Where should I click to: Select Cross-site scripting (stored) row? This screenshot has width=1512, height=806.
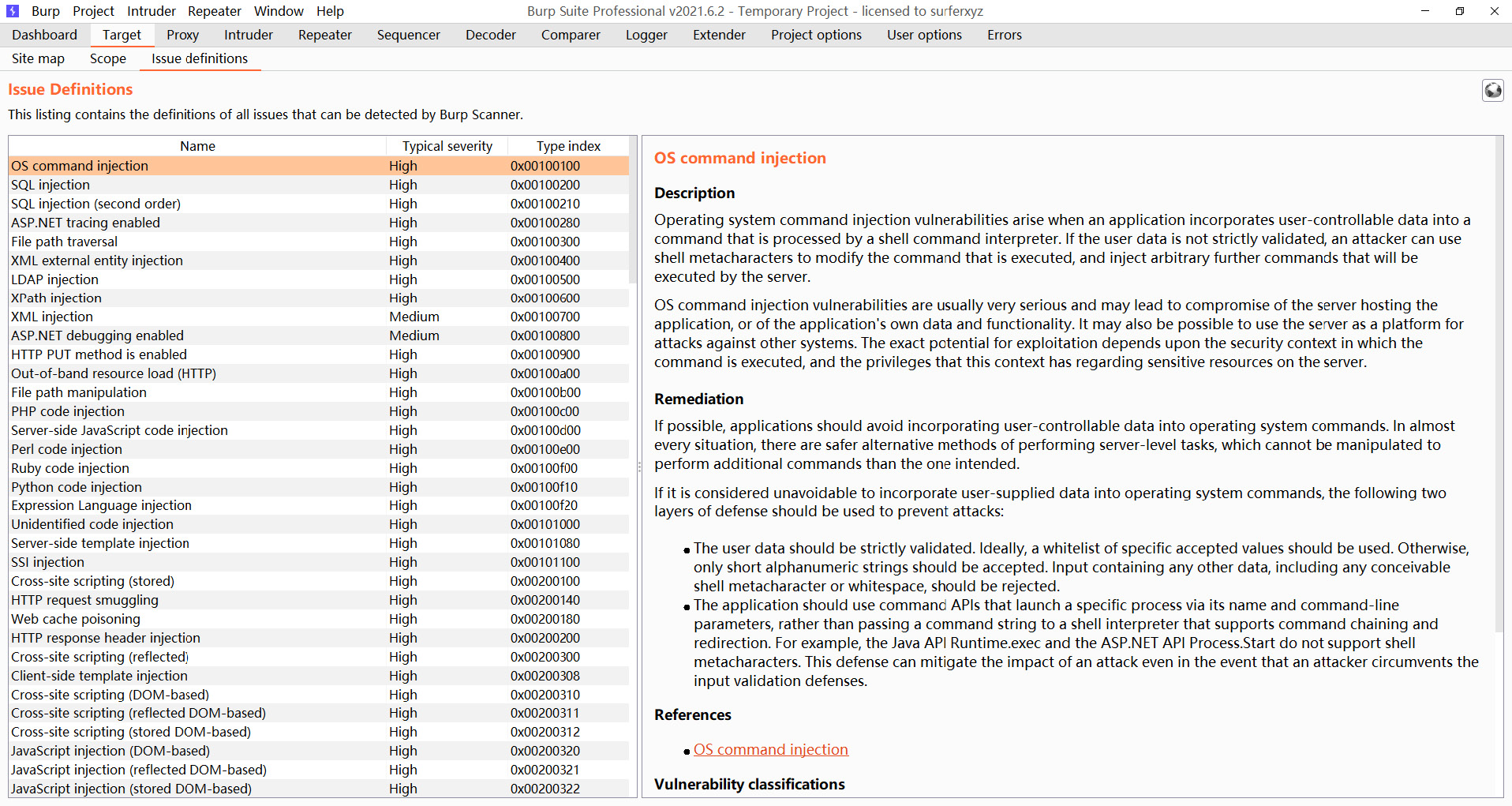[x=319, y=581]
